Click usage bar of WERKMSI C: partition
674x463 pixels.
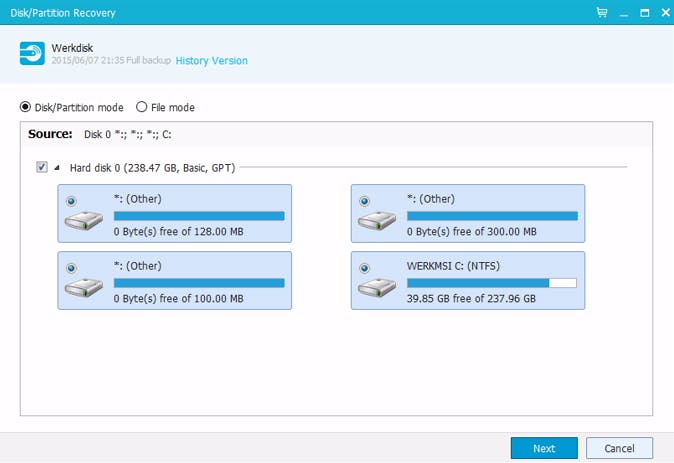click(492, 283)
